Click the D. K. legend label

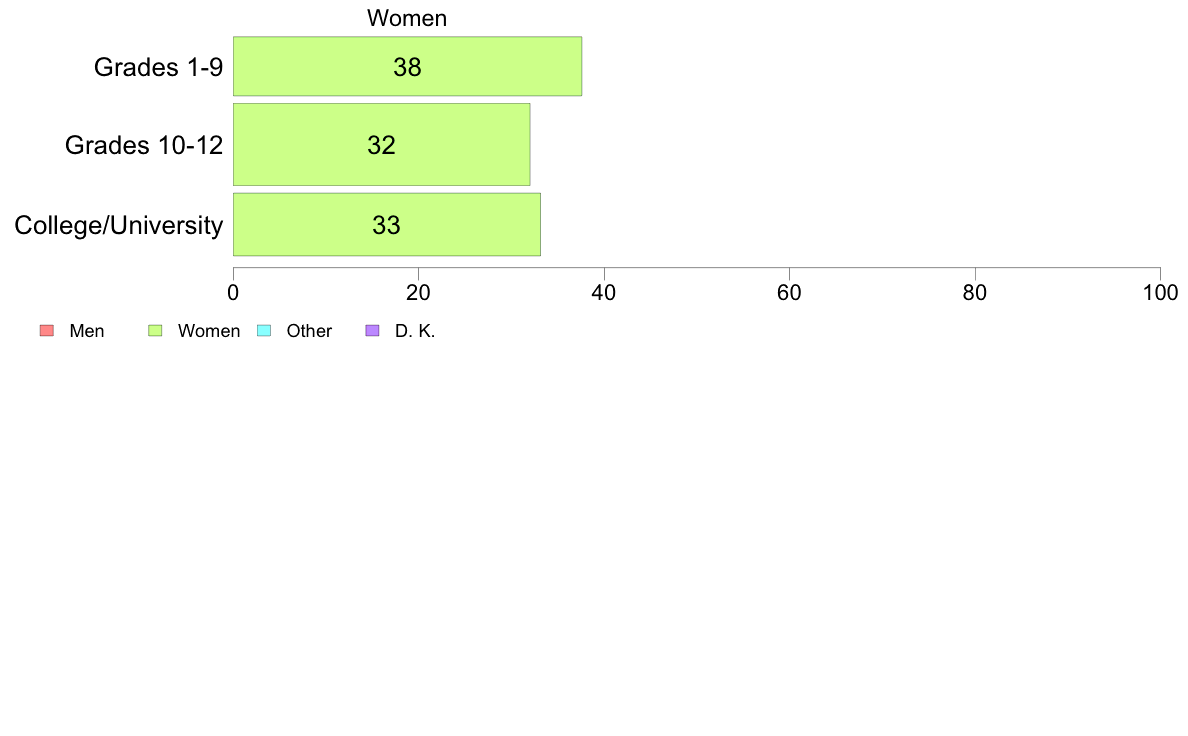click(x=415, y=331)
